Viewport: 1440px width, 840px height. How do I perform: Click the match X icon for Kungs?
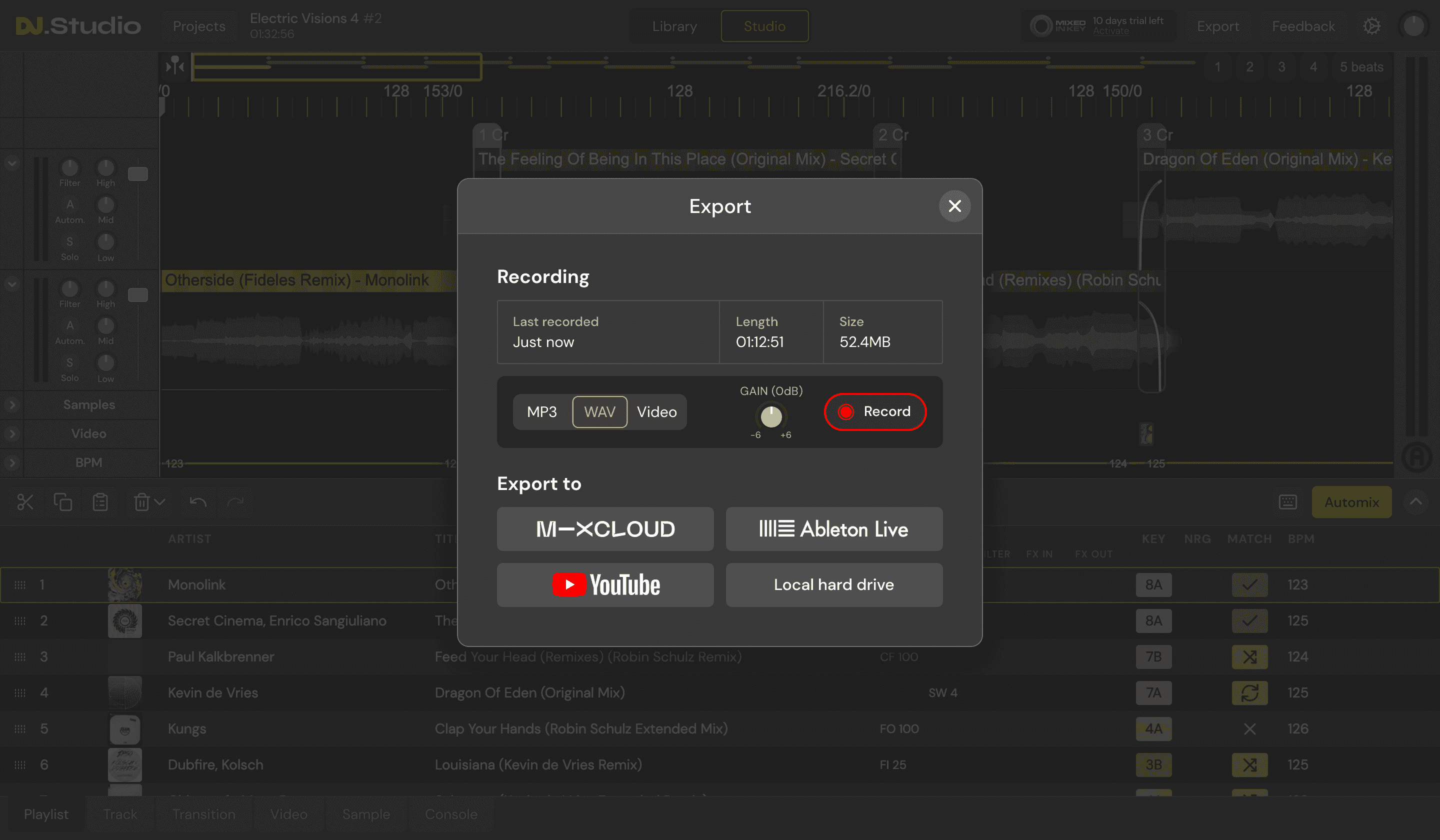click(1249, 728)
